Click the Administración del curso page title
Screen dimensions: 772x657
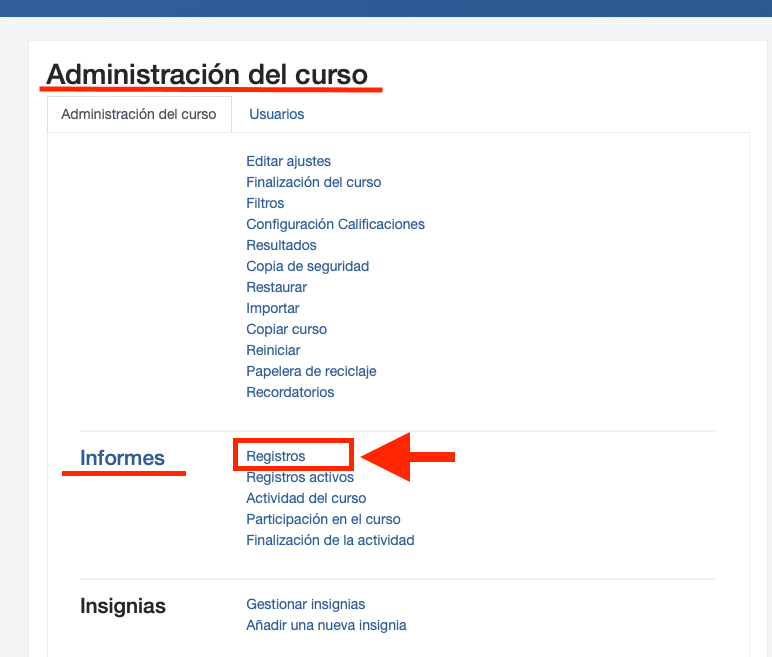(x=207, y=74)
